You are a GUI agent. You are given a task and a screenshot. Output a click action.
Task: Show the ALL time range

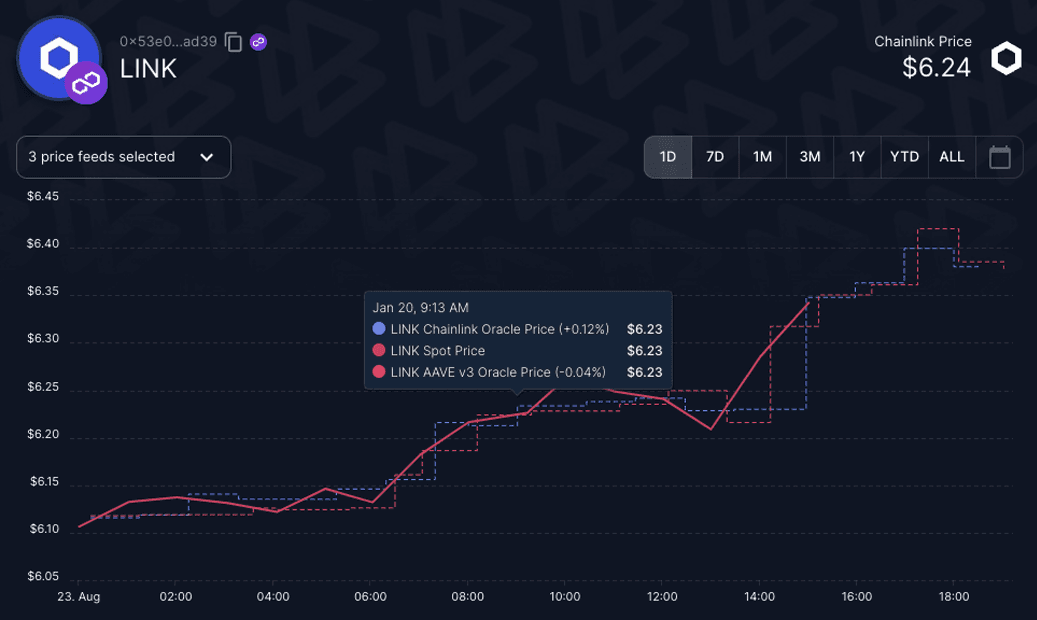952,157
